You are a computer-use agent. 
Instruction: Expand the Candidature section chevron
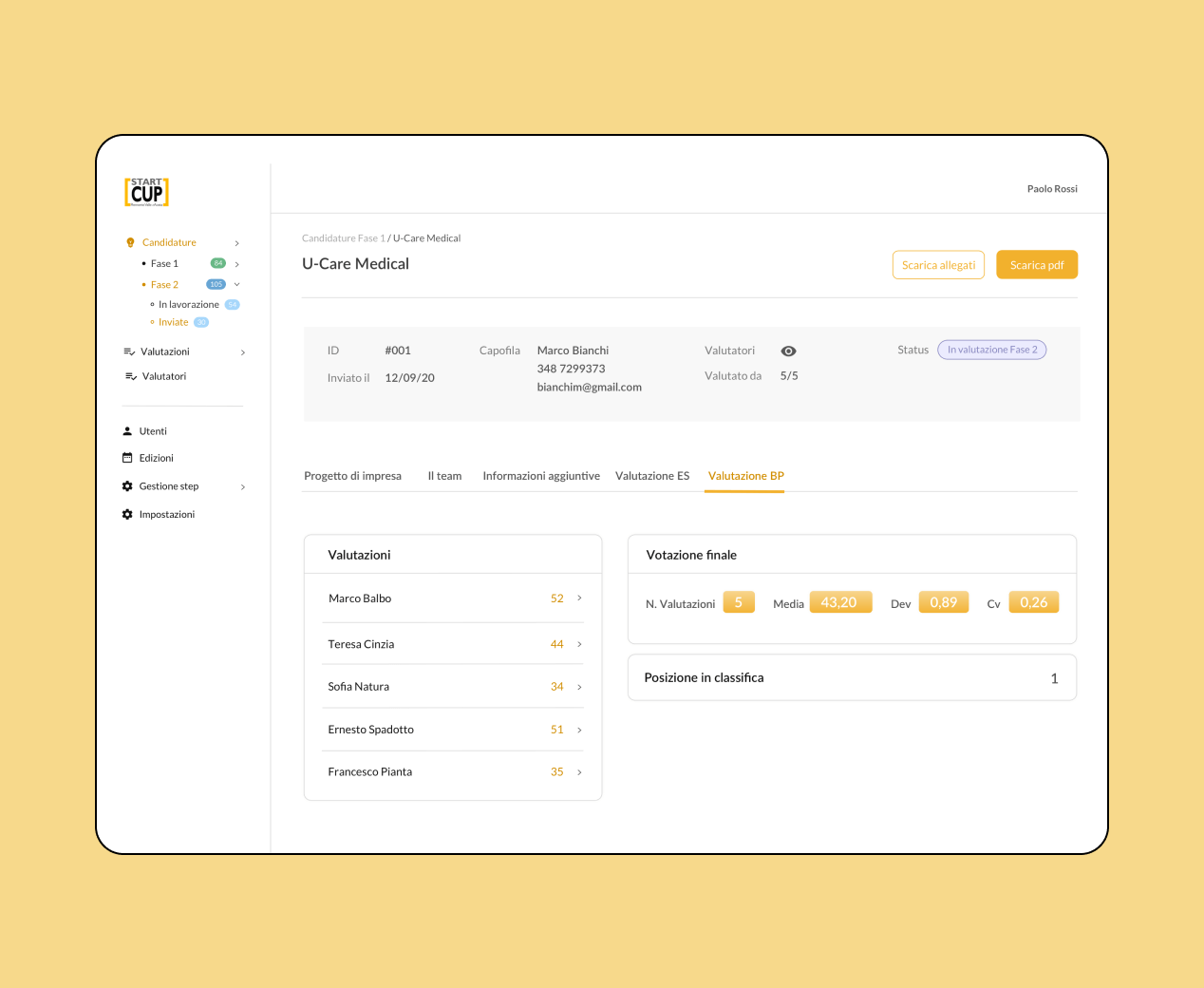click(236, 242)
